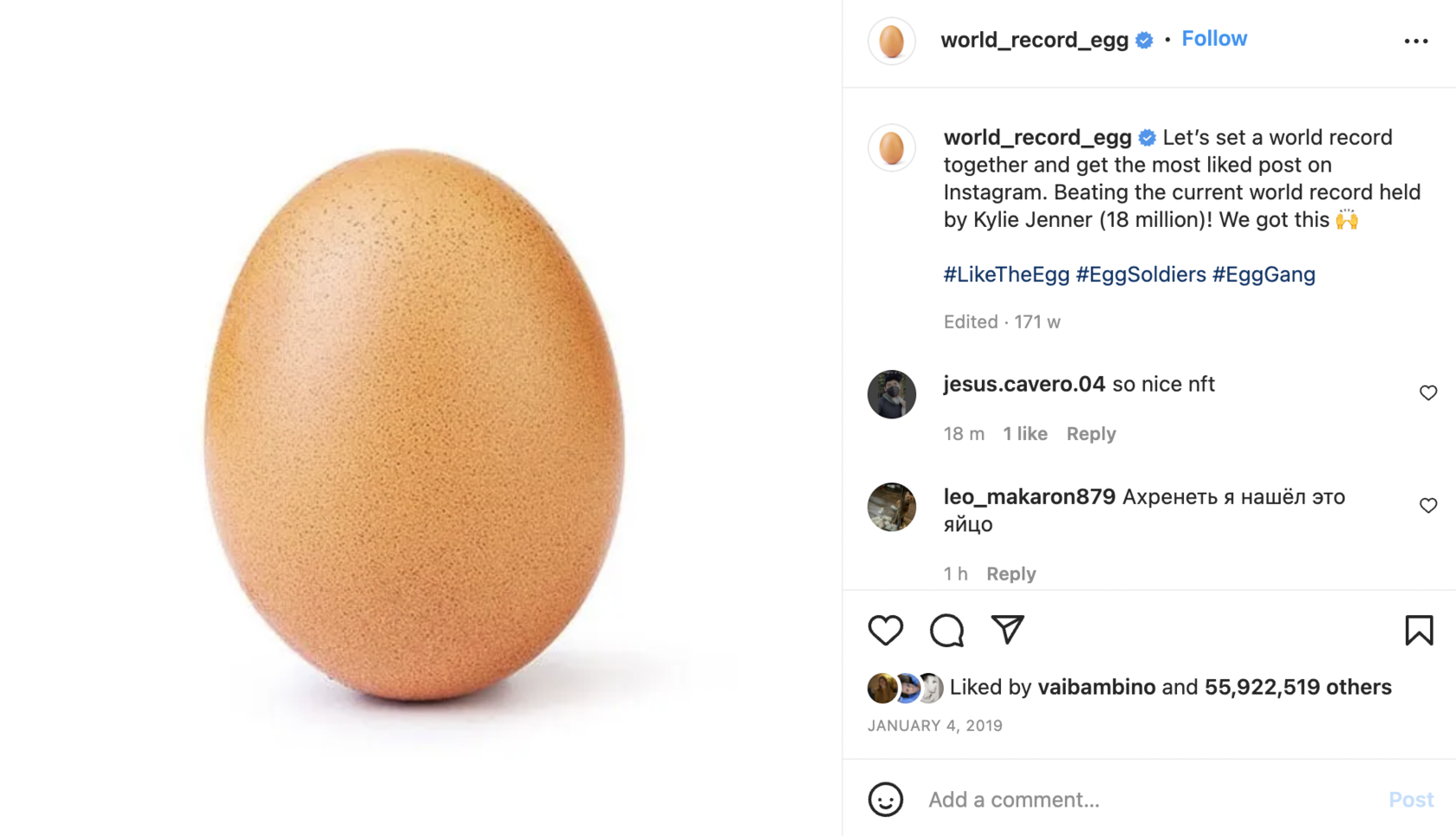The image size is (1456, 836).
Task: Save post with bookmark icon
Action: 1419,630
